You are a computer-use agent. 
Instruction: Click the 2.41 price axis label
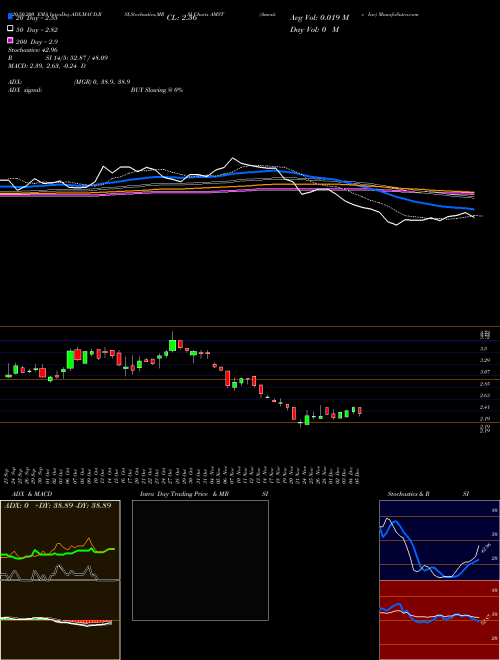tap(485, 407)
